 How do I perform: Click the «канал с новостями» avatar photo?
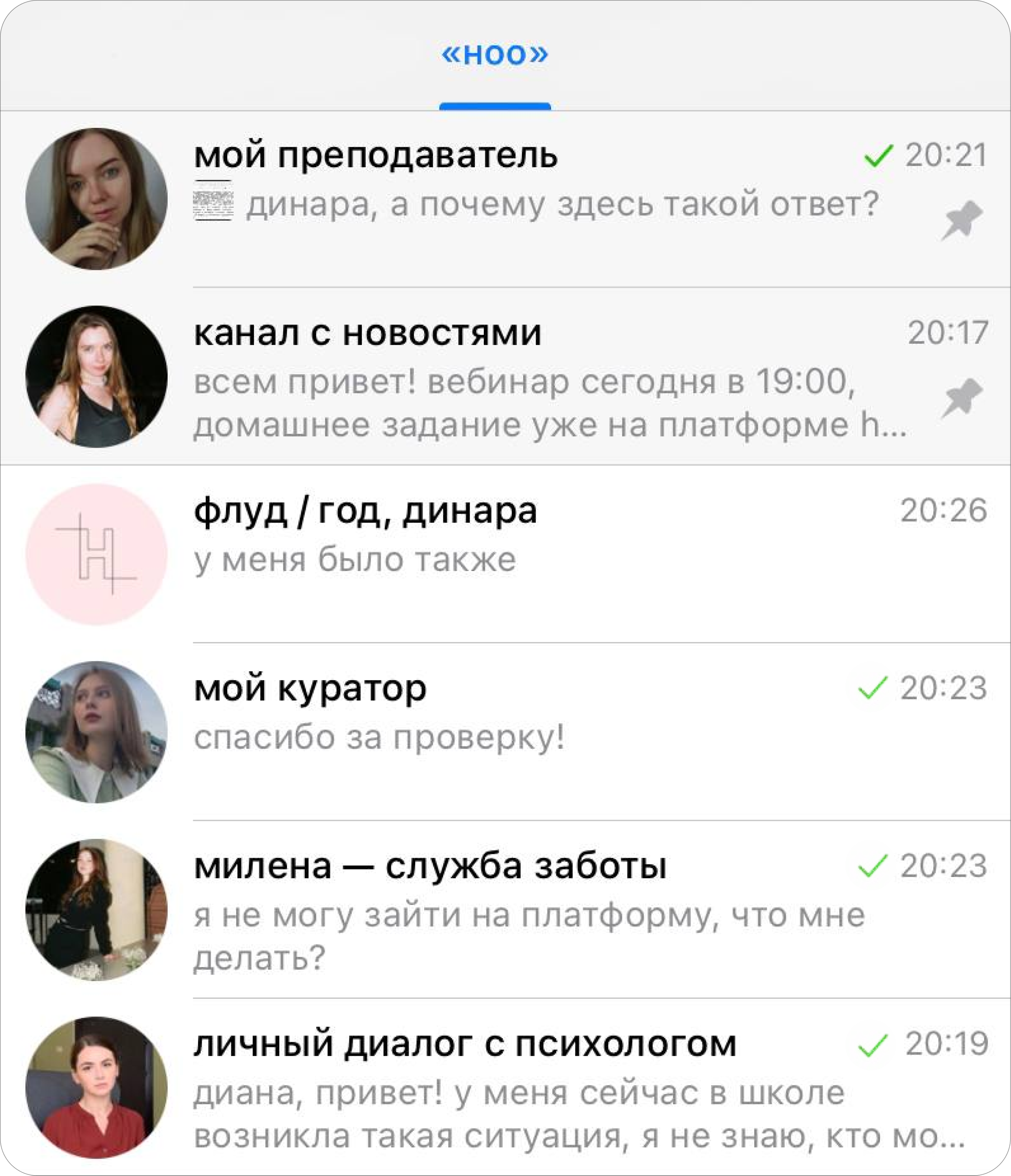tap(97, 376)
